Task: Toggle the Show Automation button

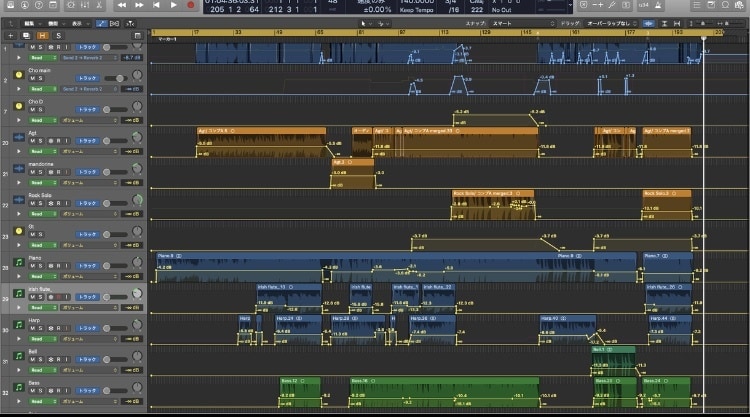Action: coord(101,23)
